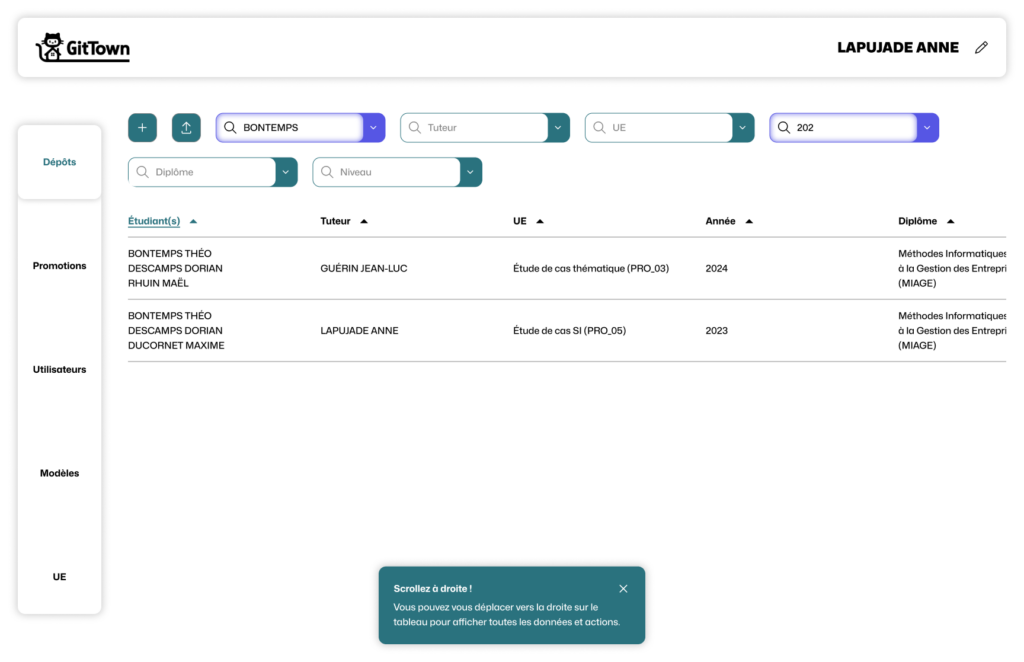Go to the Modèles sidebar section

click(x=60, y=473)
